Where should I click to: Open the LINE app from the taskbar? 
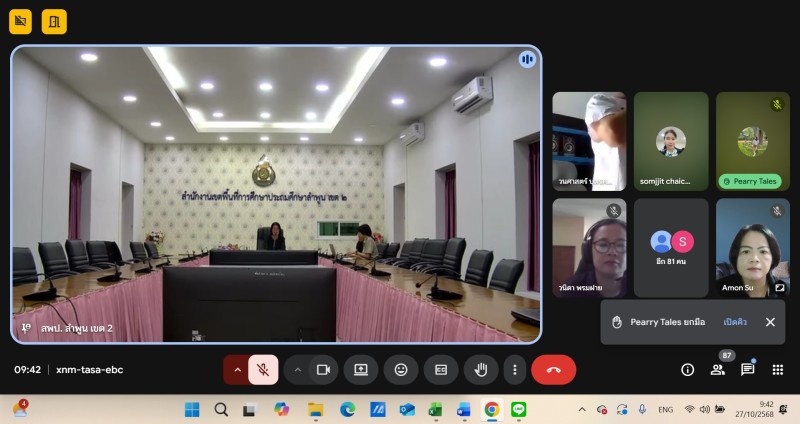(518, 409)
